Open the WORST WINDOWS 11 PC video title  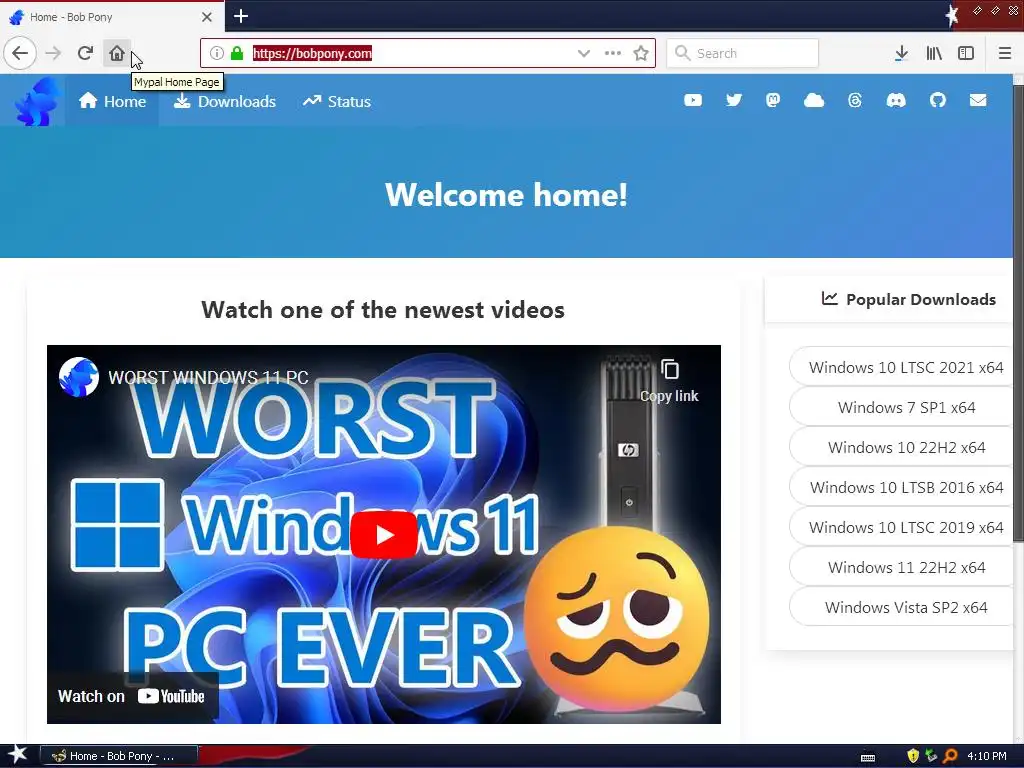tap(208, 377)
